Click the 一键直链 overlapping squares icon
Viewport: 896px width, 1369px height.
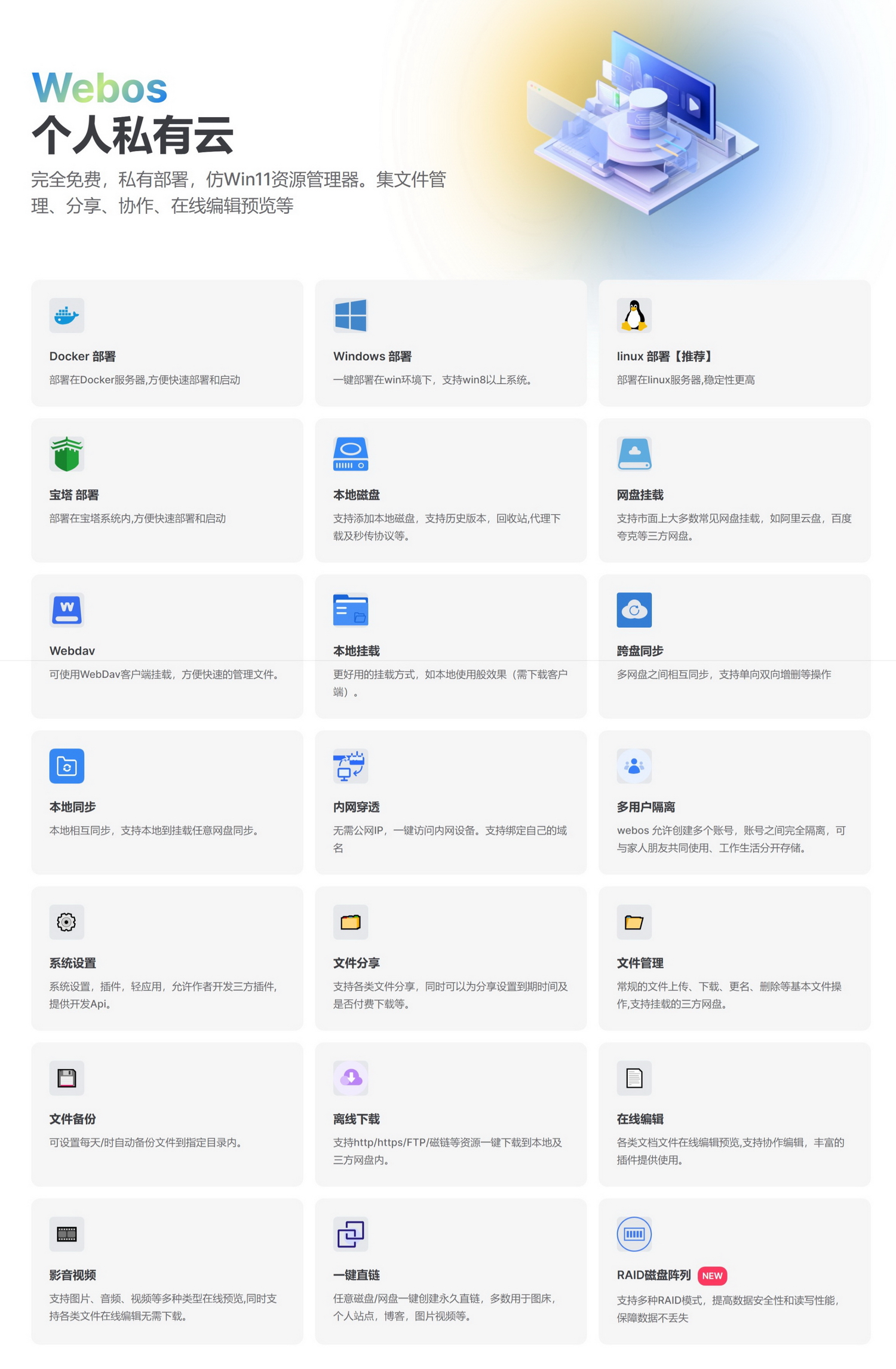coord(351,1234)
